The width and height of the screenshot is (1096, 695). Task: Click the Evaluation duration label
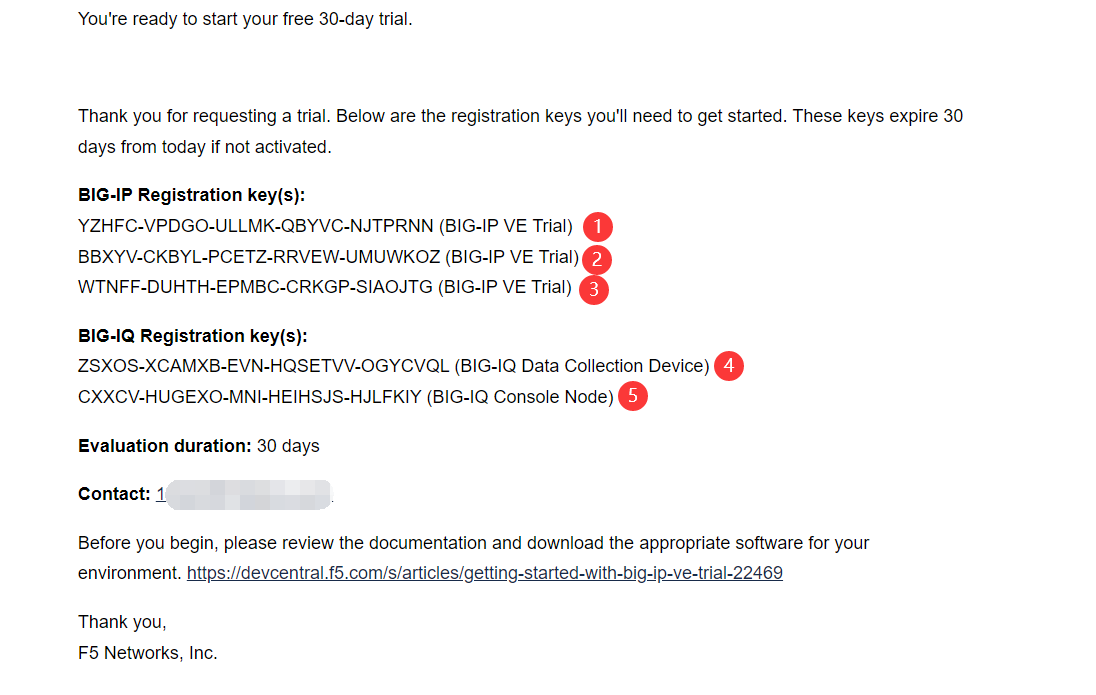point(165,445)
